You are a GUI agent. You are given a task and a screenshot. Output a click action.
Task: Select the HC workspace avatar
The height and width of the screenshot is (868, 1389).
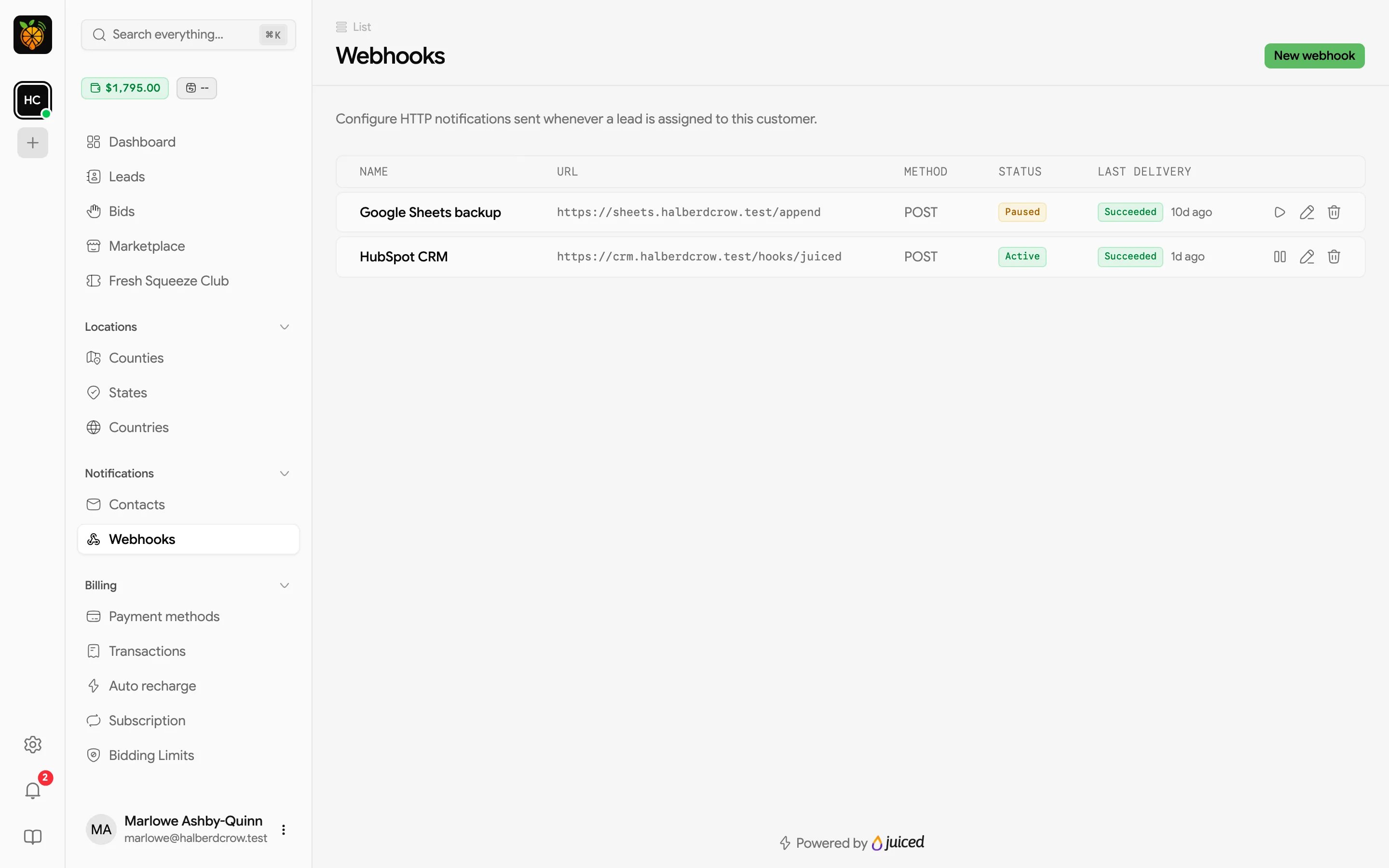[x=33, y=100]
